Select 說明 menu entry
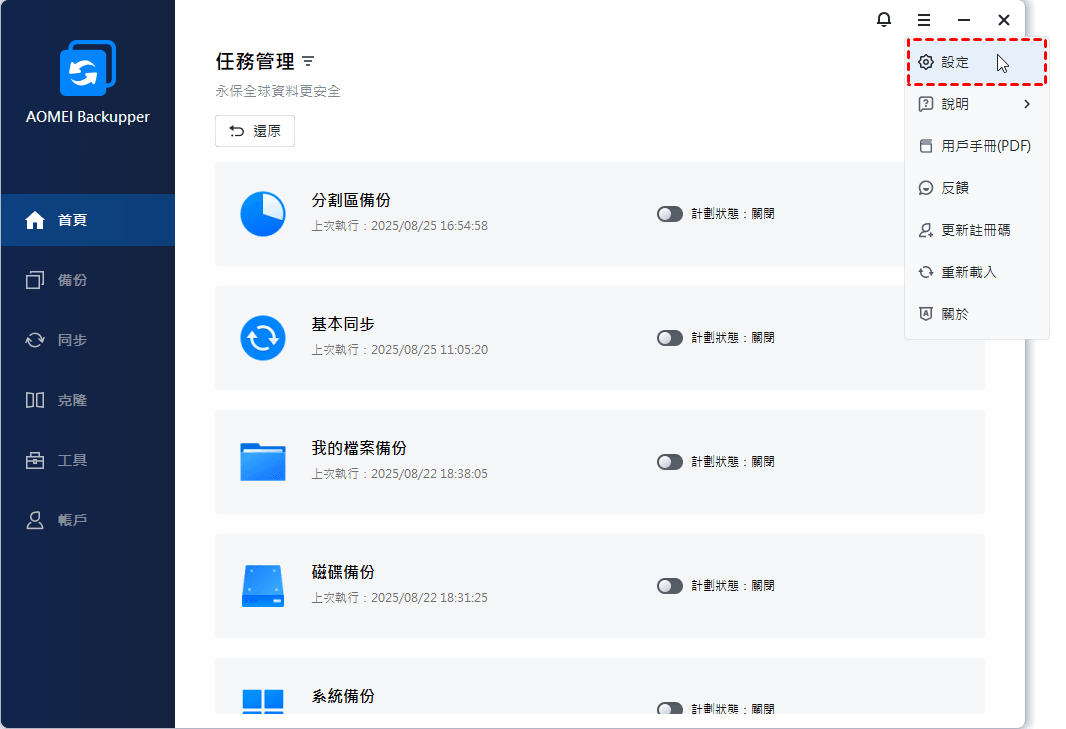This screenshot has width=1066, height=729. coord(976,104)
